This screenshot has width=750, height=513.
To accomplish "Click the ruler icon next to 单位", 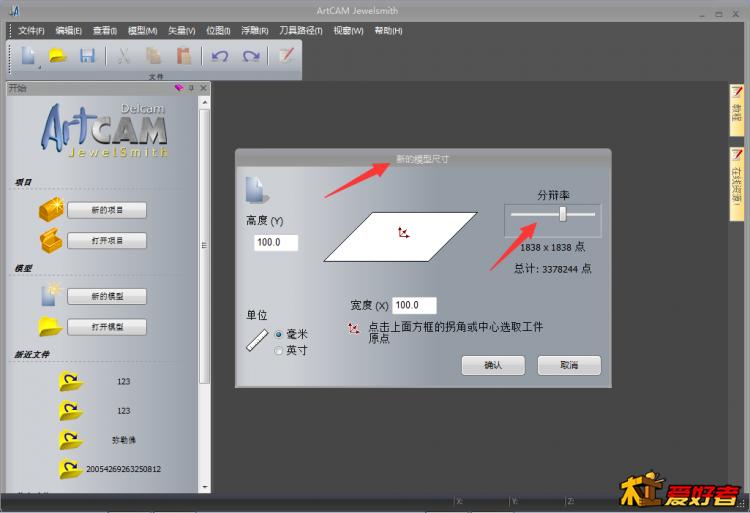I will [257, 340].
